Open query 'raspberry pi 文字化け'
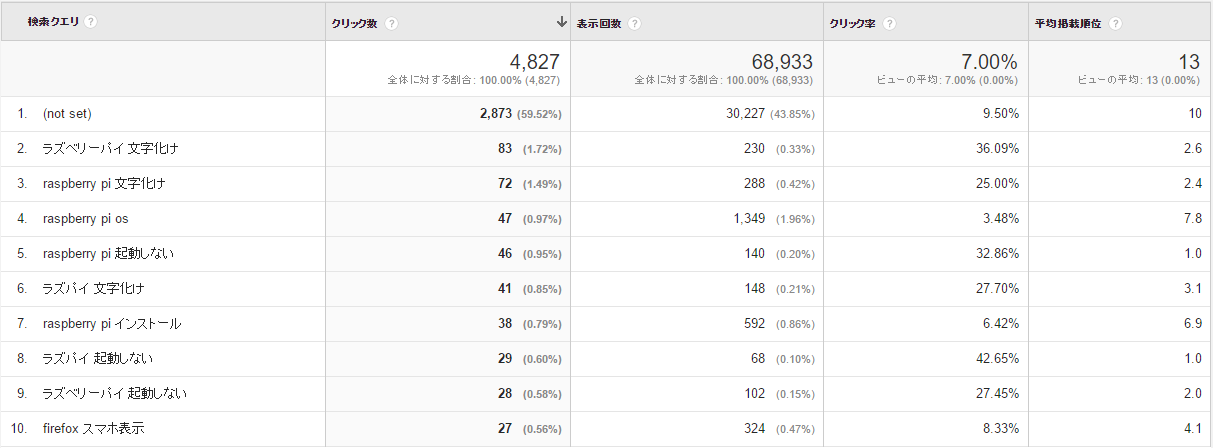 (x=104, y=183)
